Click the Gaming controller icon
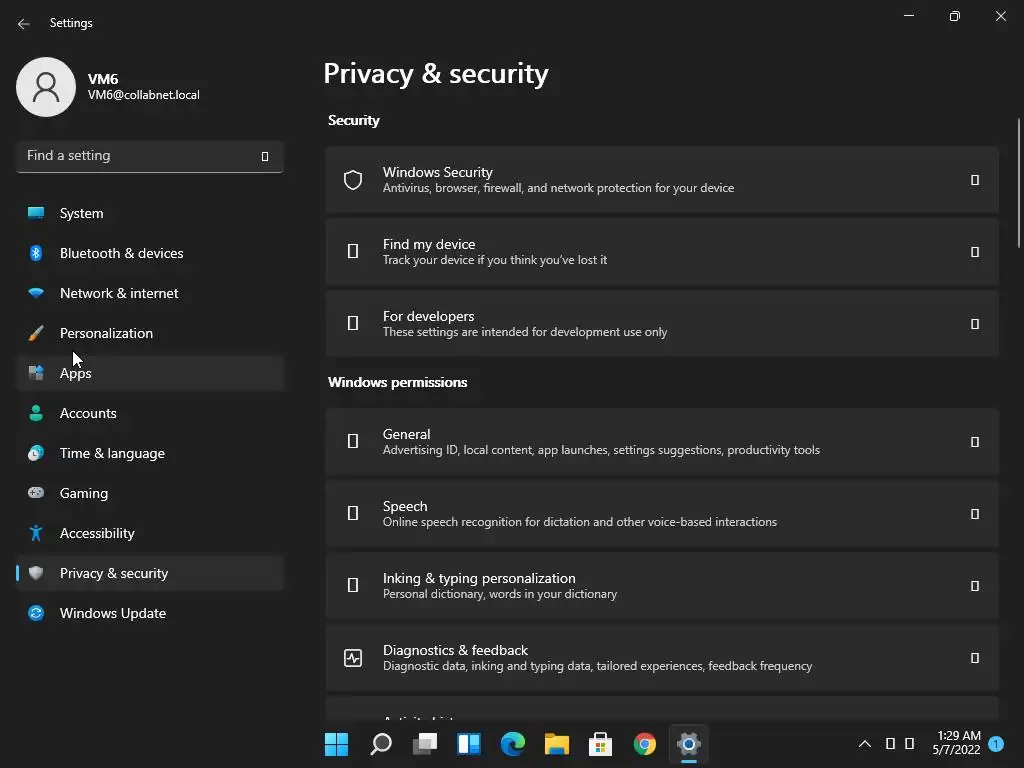This screenshot has width=1024, height=768. pos(36,492)
